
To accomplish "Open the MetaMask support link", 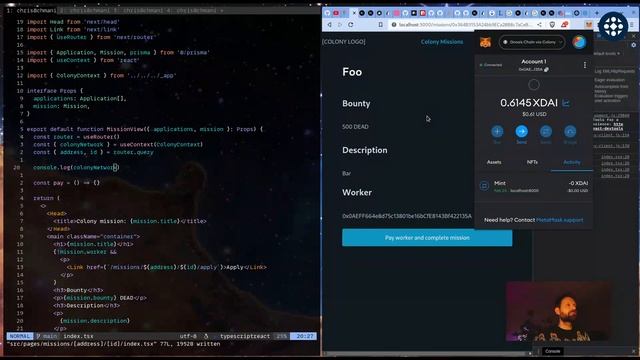I will pos(560,220).
